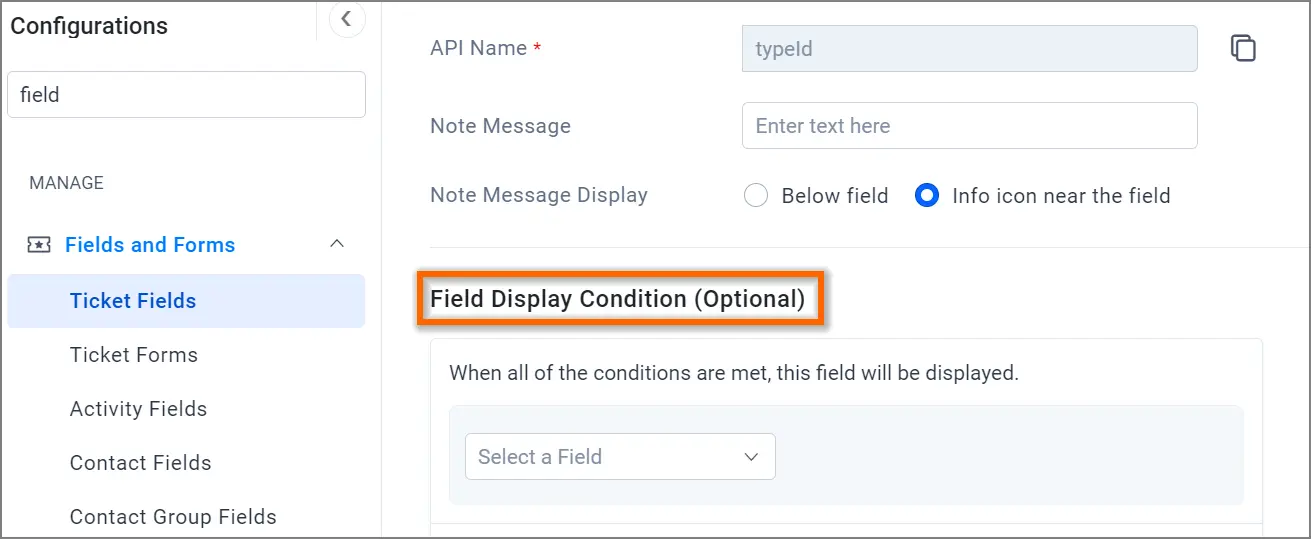Click the Field Display Condition heading
This screenshot has width=1311, height=539.
click(x=617, y=299)
